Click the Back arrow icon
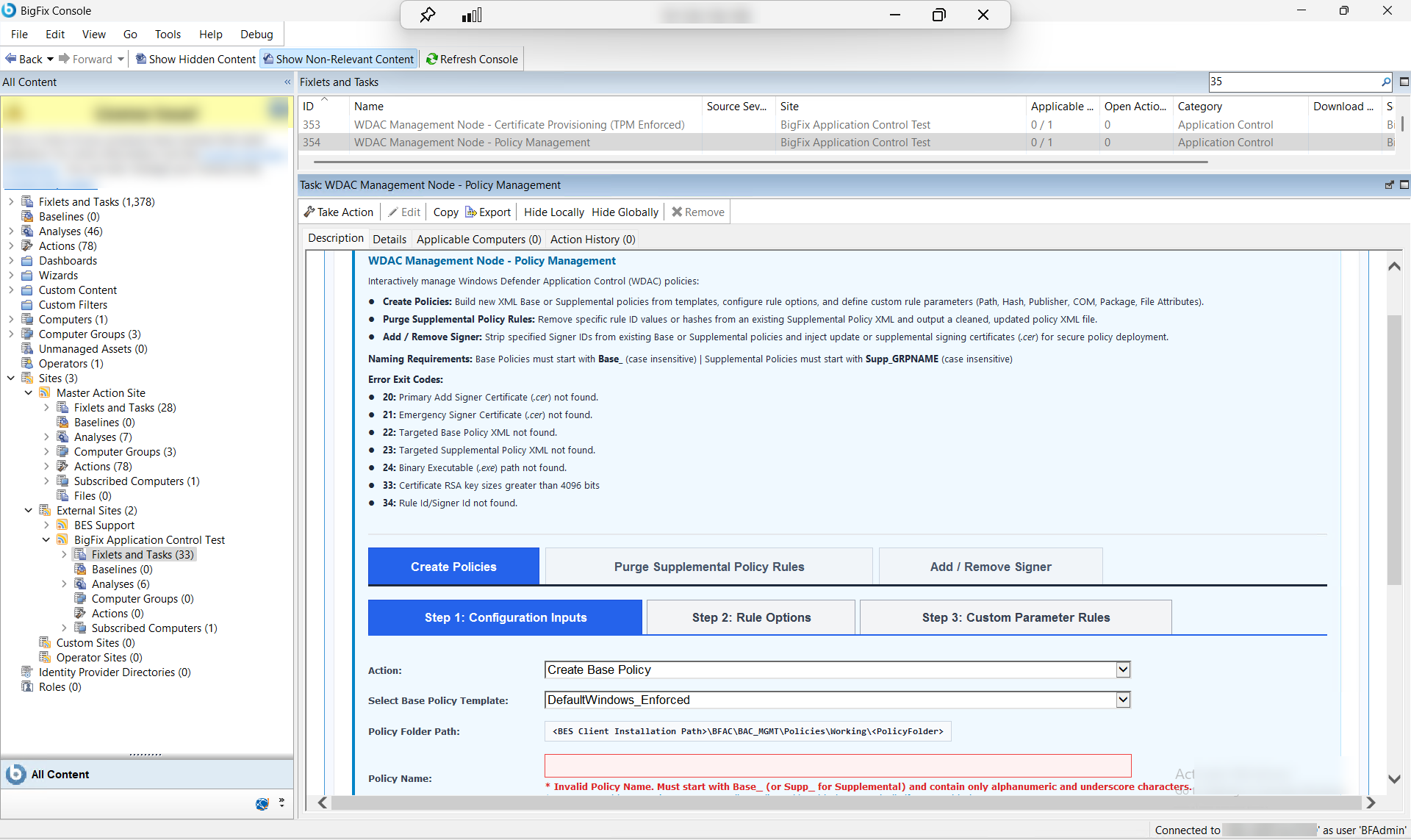Image resolution: width=1411 pixels, height=840 pixels. tap(11, 59)
